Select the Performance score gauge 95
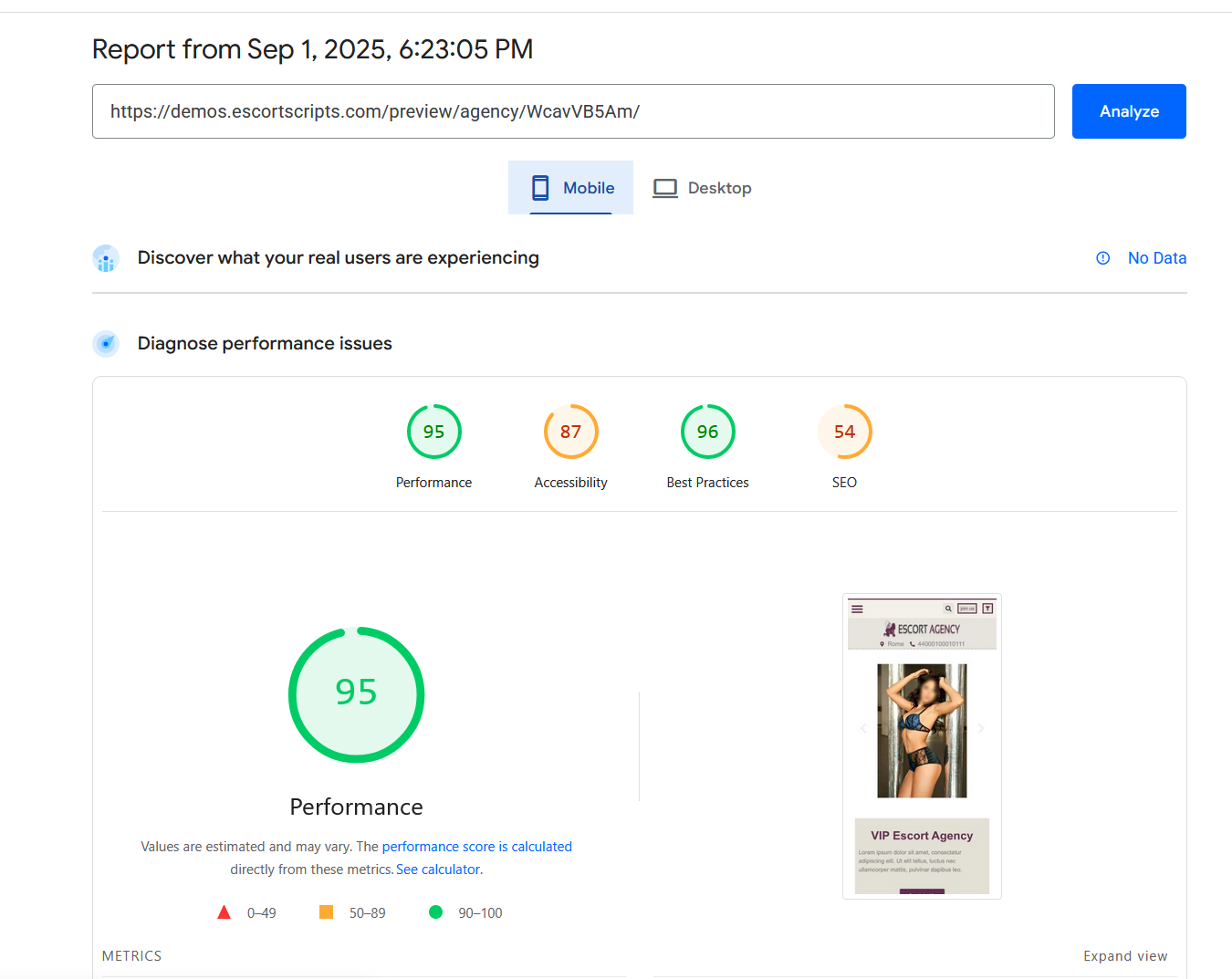Viewport: 1232px width, 979px height. coord(434,432)
